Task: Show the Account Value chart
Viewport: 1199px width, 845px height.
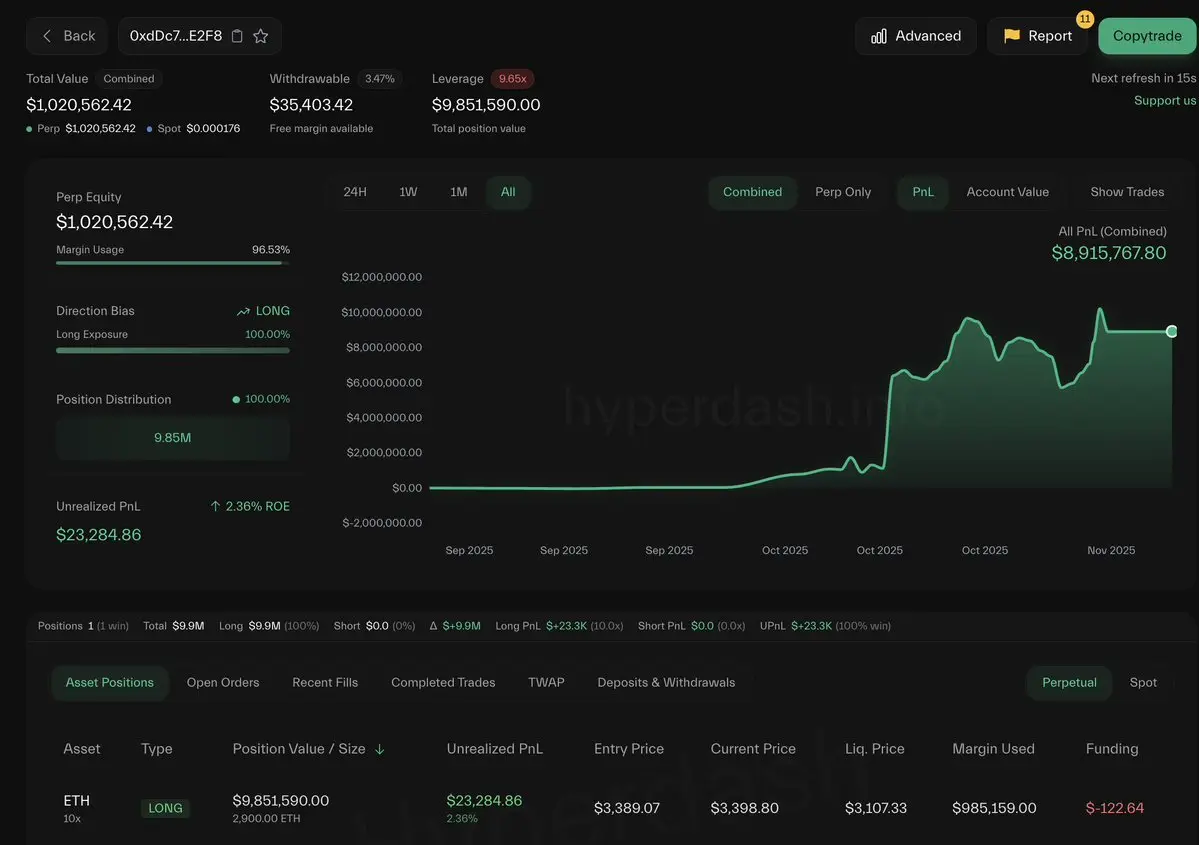Action: (1007, 192)
